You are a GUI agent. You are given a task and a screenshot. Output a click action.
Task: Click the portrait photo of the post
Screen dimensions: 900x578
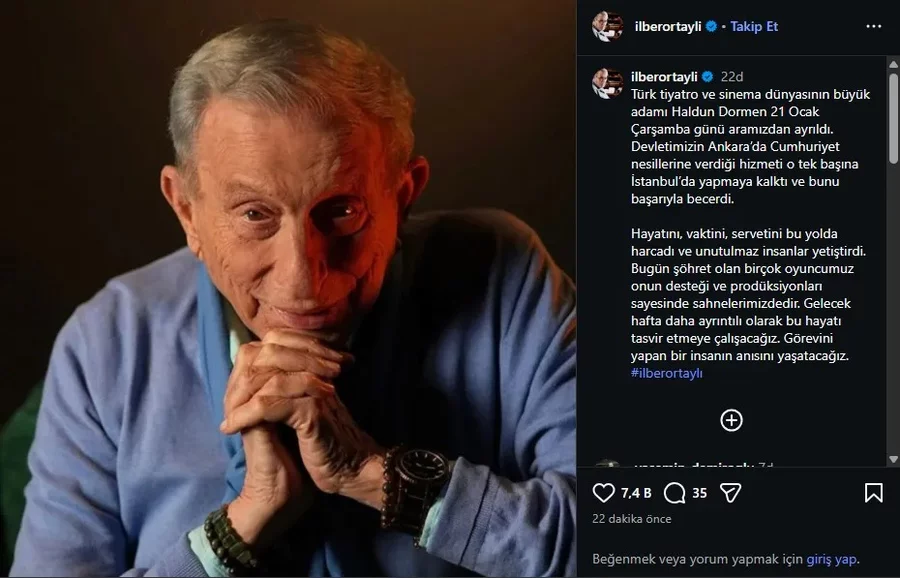click(x=288, y=289)
